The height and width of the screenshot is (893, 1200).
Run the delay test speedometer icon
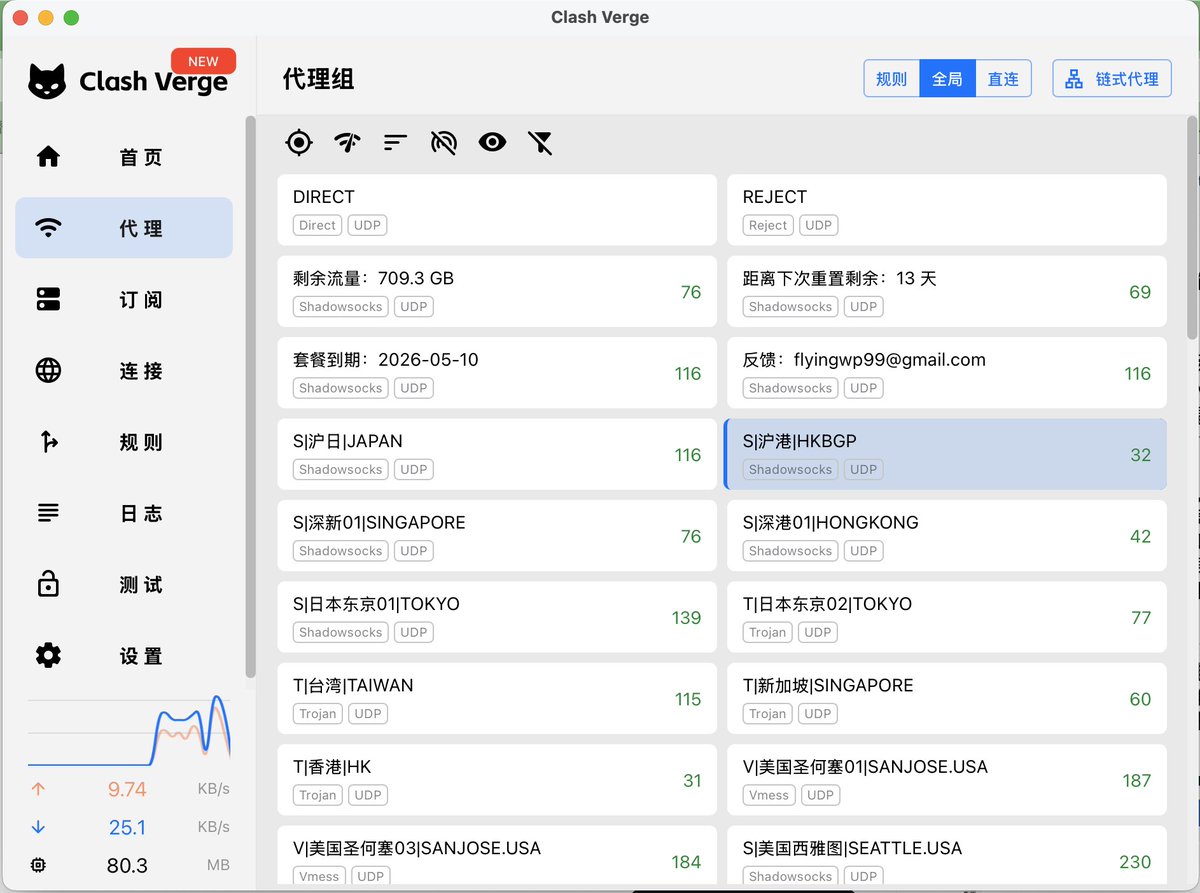(x=347, y=142)
